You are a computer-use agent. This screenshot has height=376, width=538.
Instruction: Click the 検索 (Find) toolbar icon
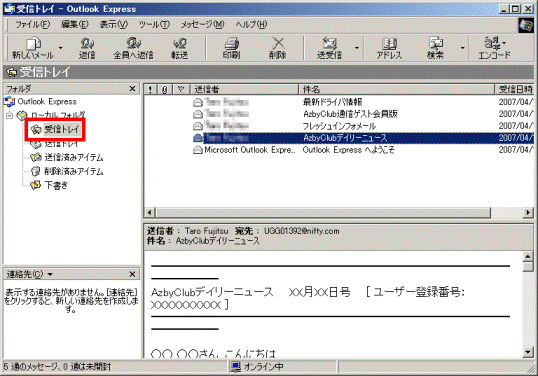point(435,48)
